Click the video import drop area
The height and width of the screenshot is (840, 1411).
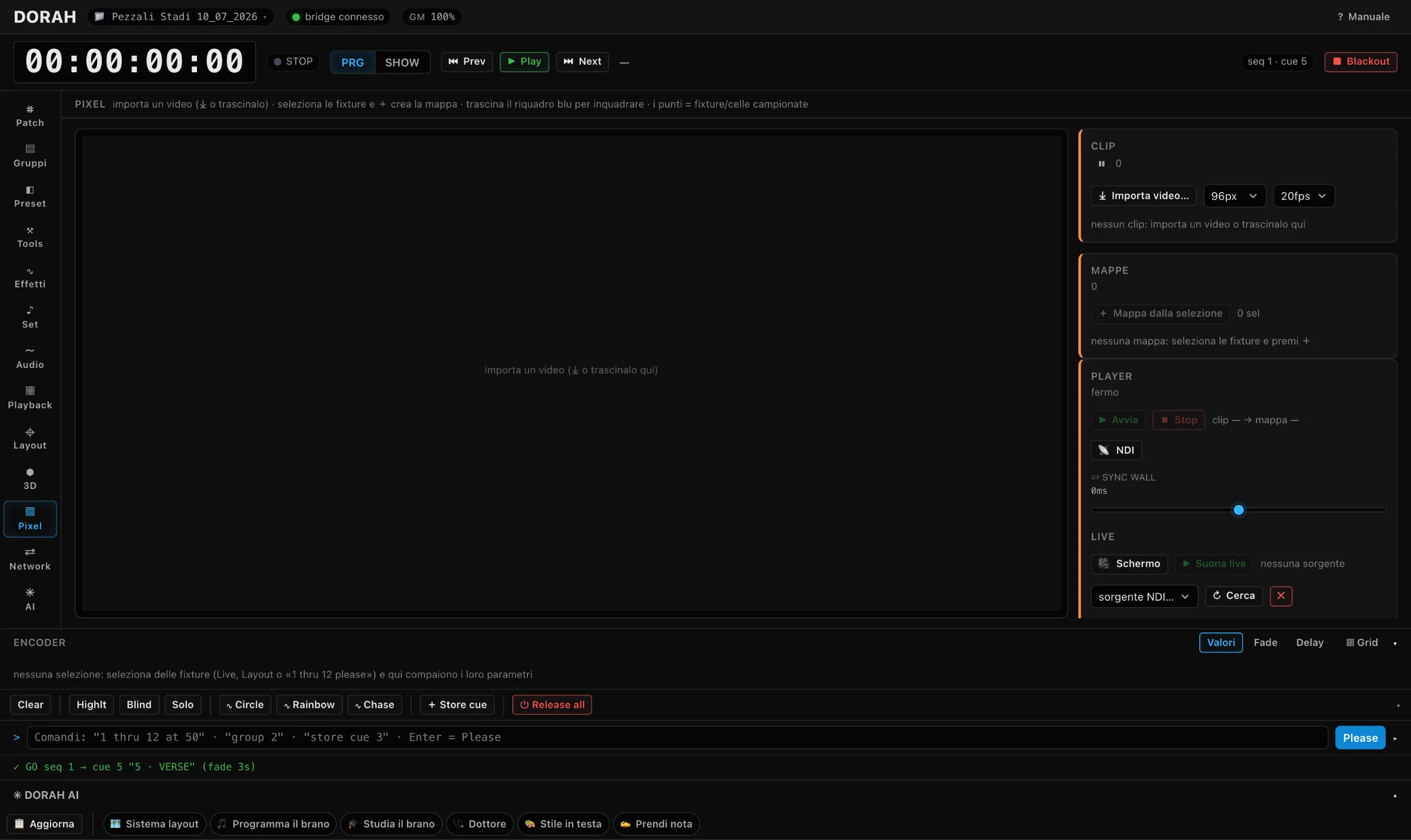pos(571,373)
